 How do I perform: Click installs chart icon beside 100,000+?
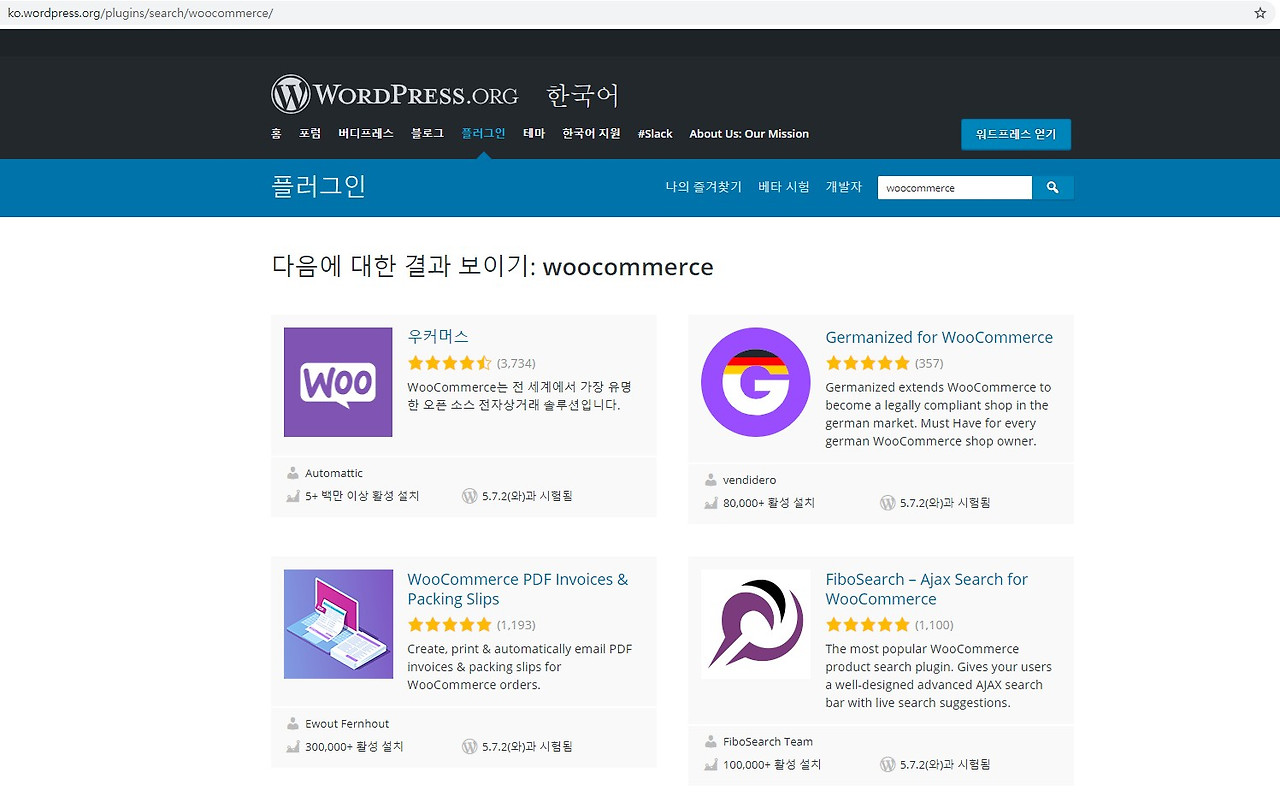click(x=711, y=764)
